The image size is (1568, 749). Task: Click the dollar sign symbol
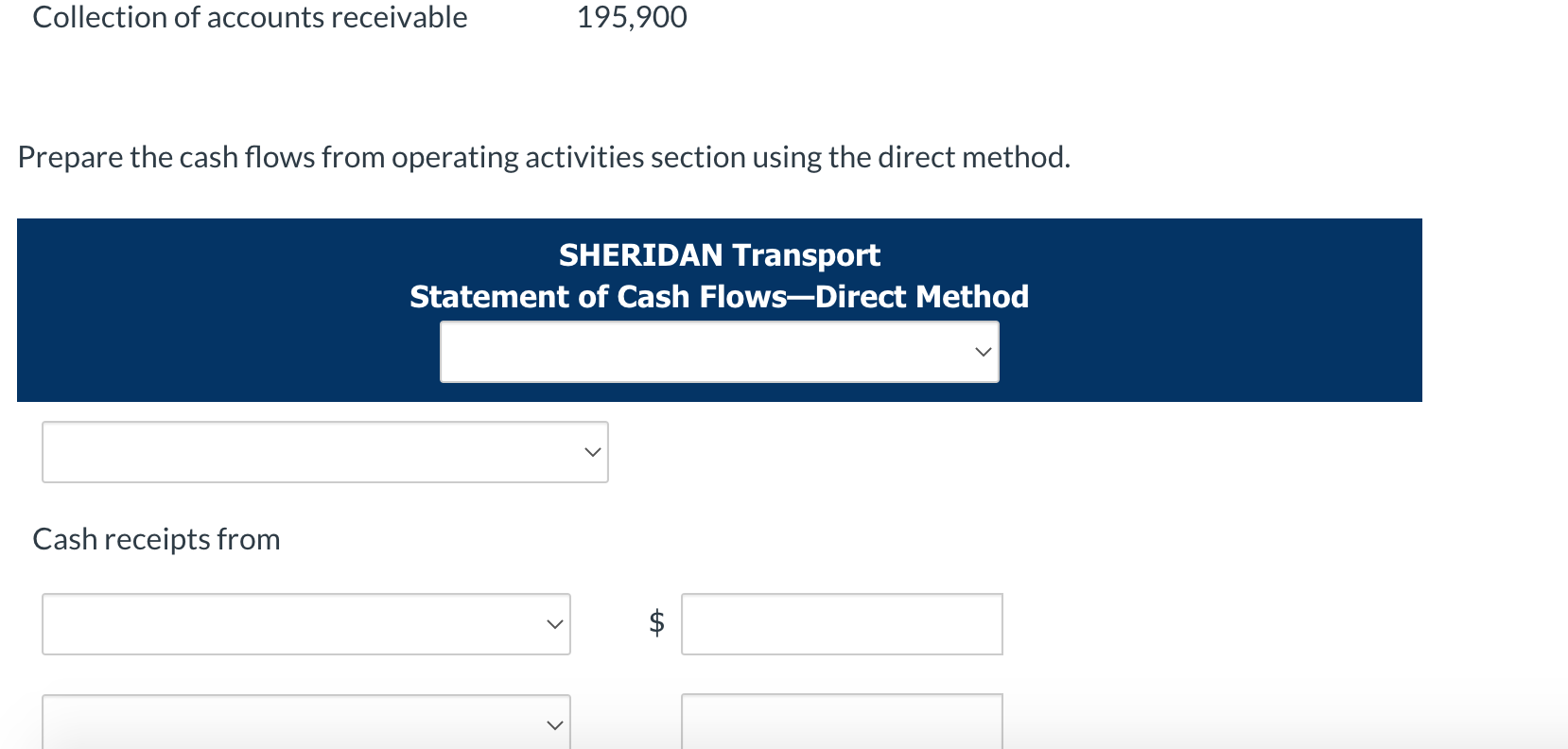coord(655,623)
